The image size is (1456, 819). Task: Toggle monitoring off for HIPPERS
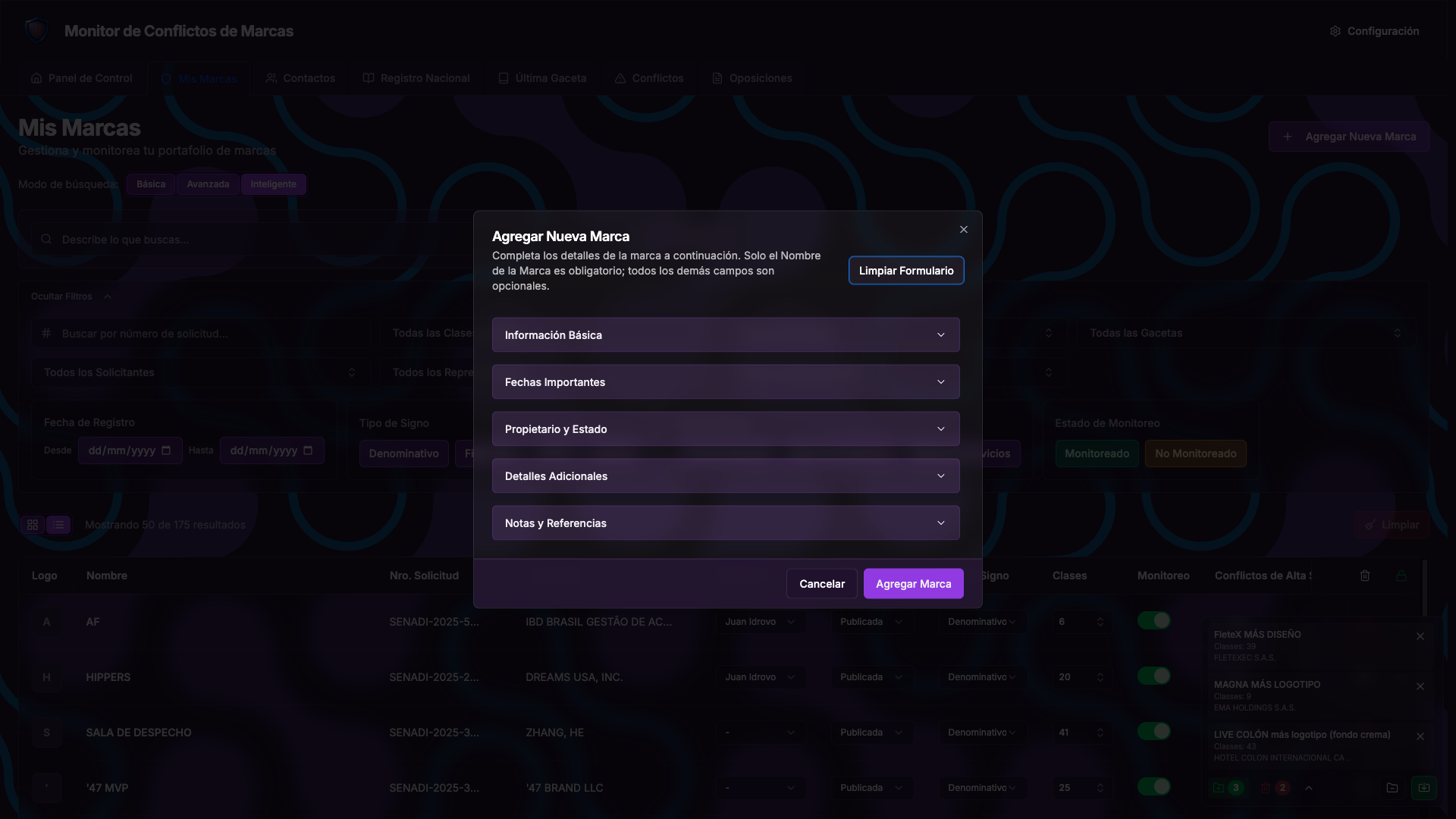click(1153, 676)
